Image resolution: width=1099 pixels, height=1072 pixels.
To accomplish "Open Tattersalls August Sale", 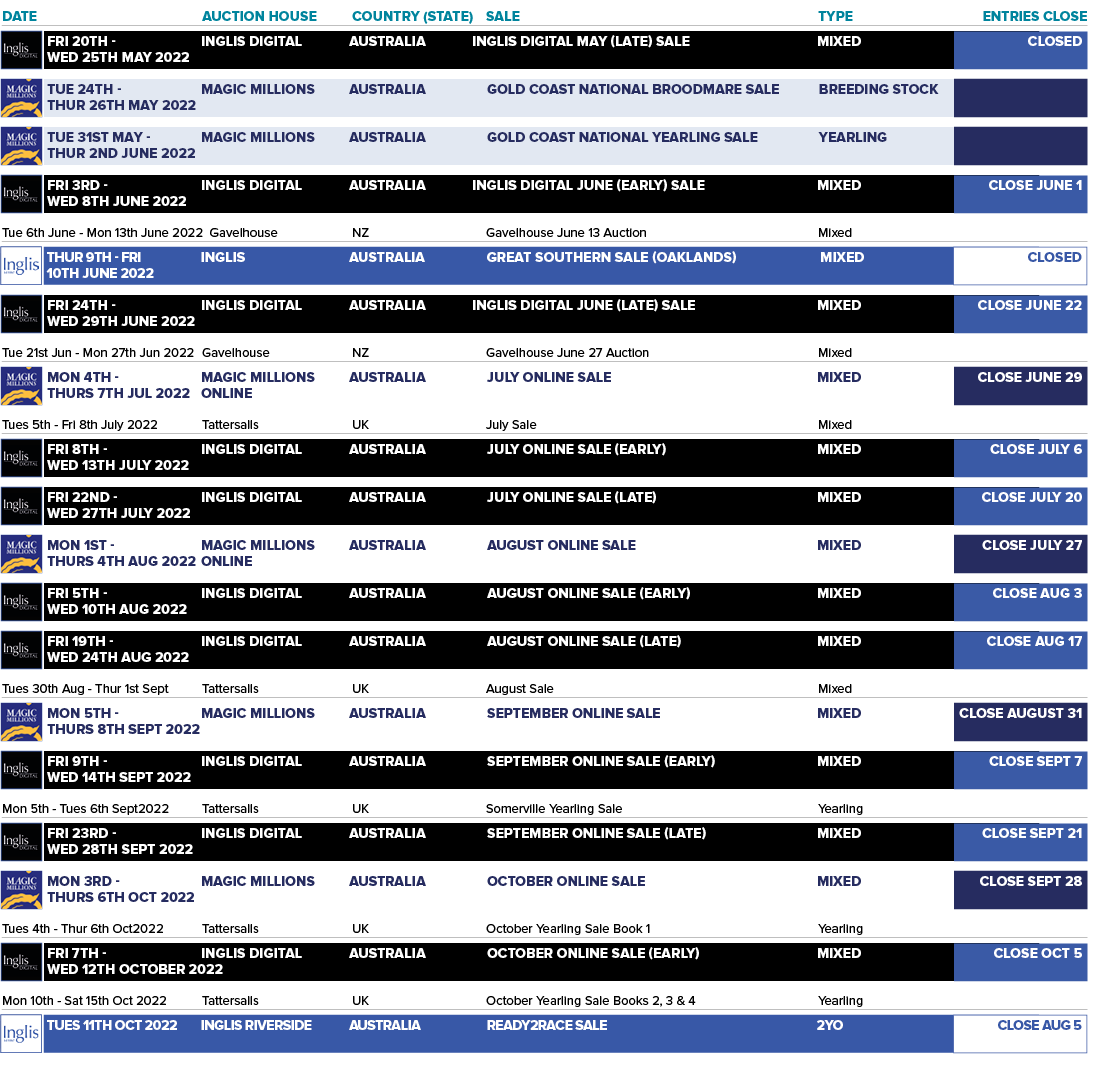I will pyautogui.click(x=519, y=688).
